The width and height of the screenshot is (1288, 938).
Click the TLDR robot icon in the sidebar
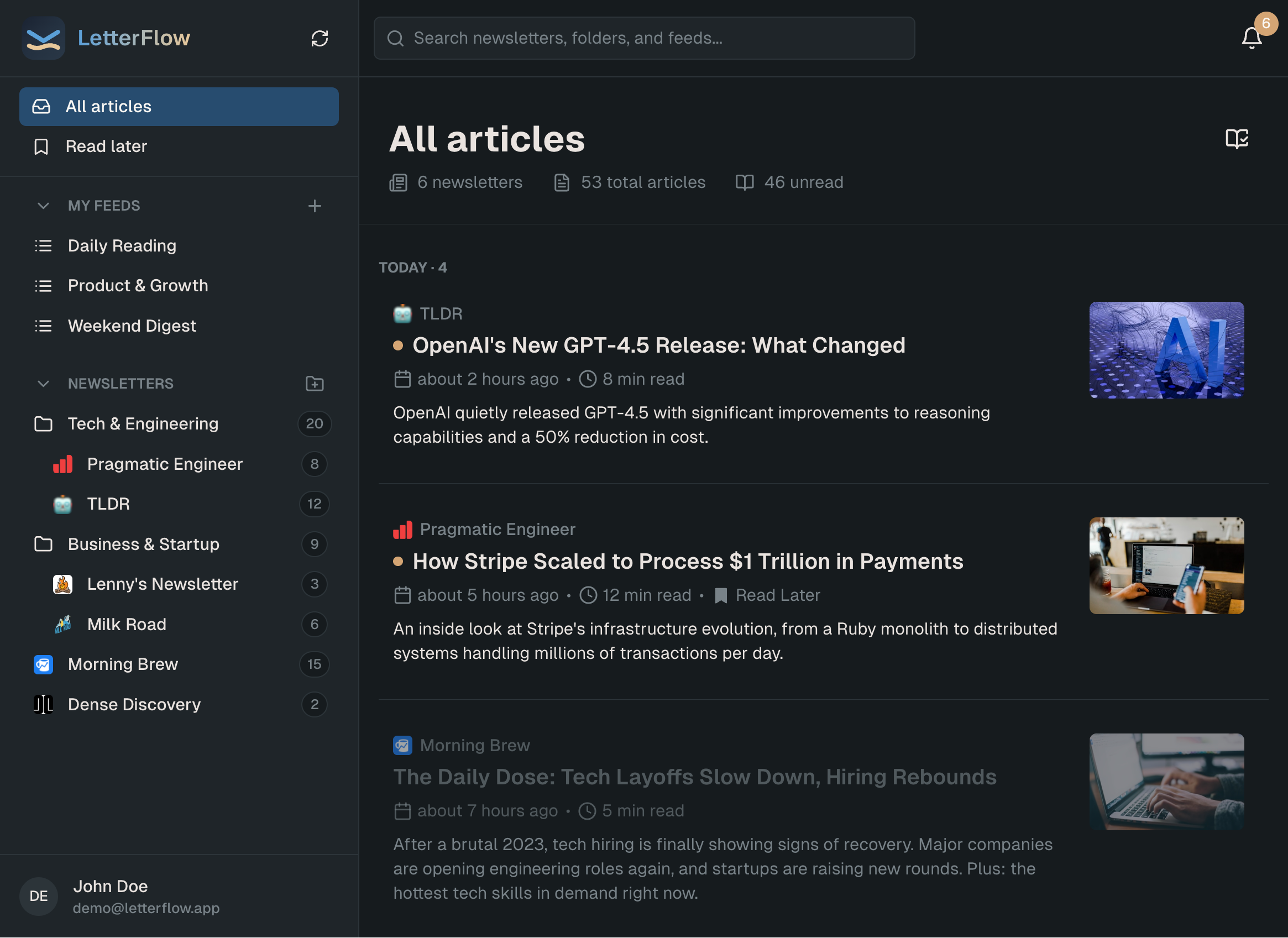[x=62, y=504]
